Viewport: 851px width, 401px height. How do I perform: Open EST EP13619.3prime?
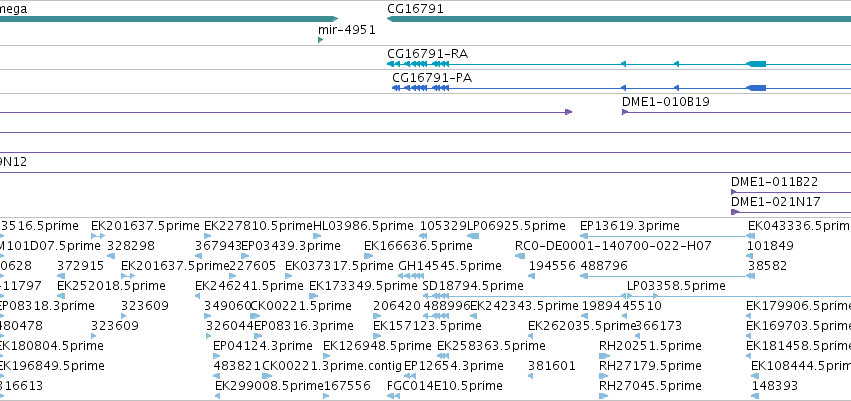(x=630, y=226)
